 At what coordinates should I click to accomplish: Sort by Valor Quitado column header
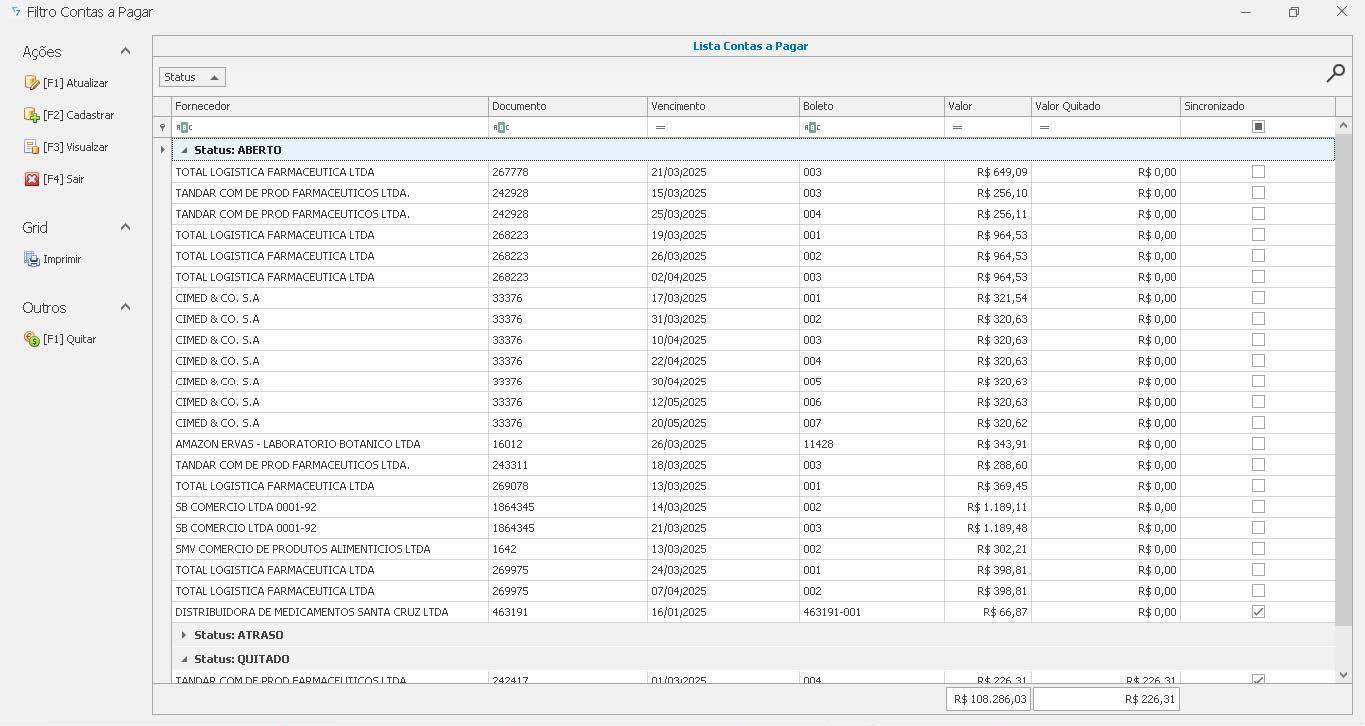[1106, 106]
